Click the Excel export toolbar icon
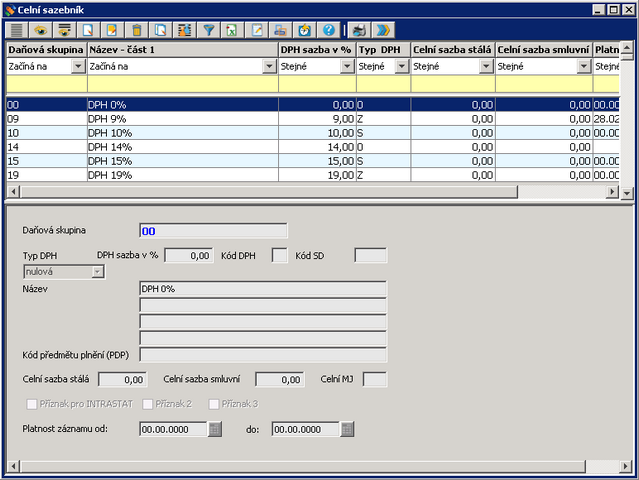This screenshot has height=480, width=639. [x=233, y=30]
